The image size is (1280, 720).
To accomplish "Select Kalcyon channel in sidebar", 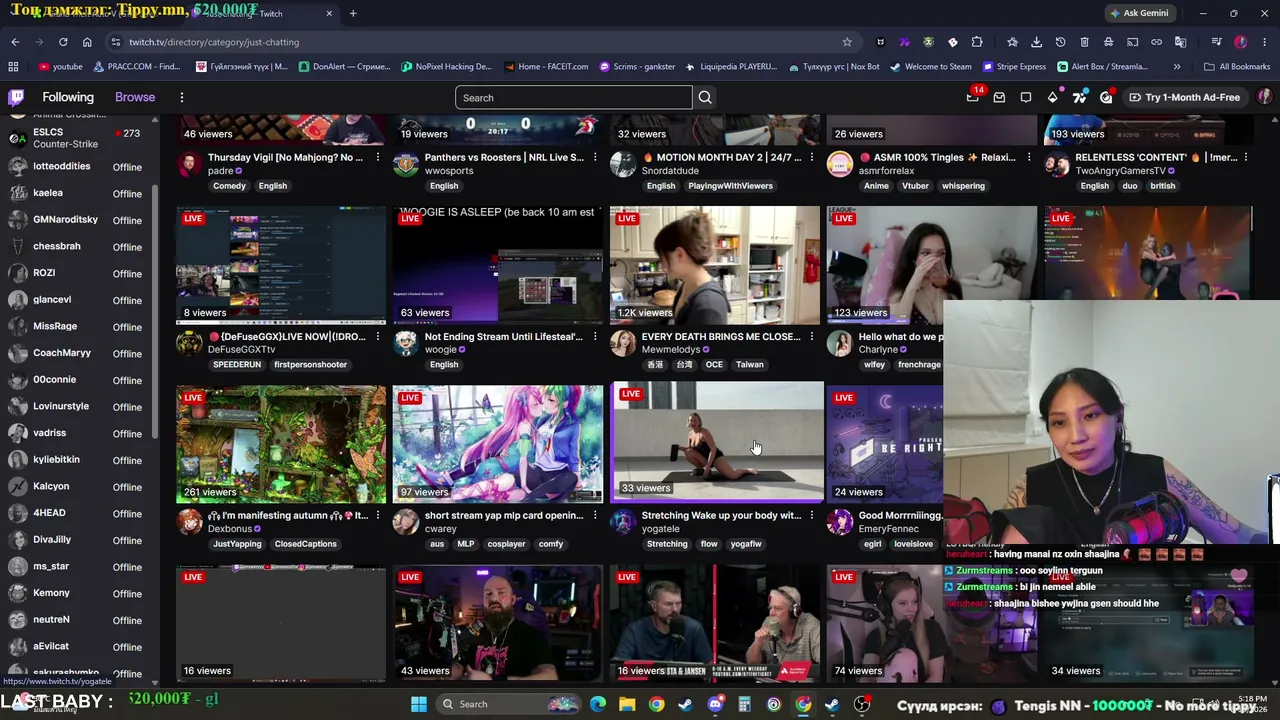I will click(80, 486).
